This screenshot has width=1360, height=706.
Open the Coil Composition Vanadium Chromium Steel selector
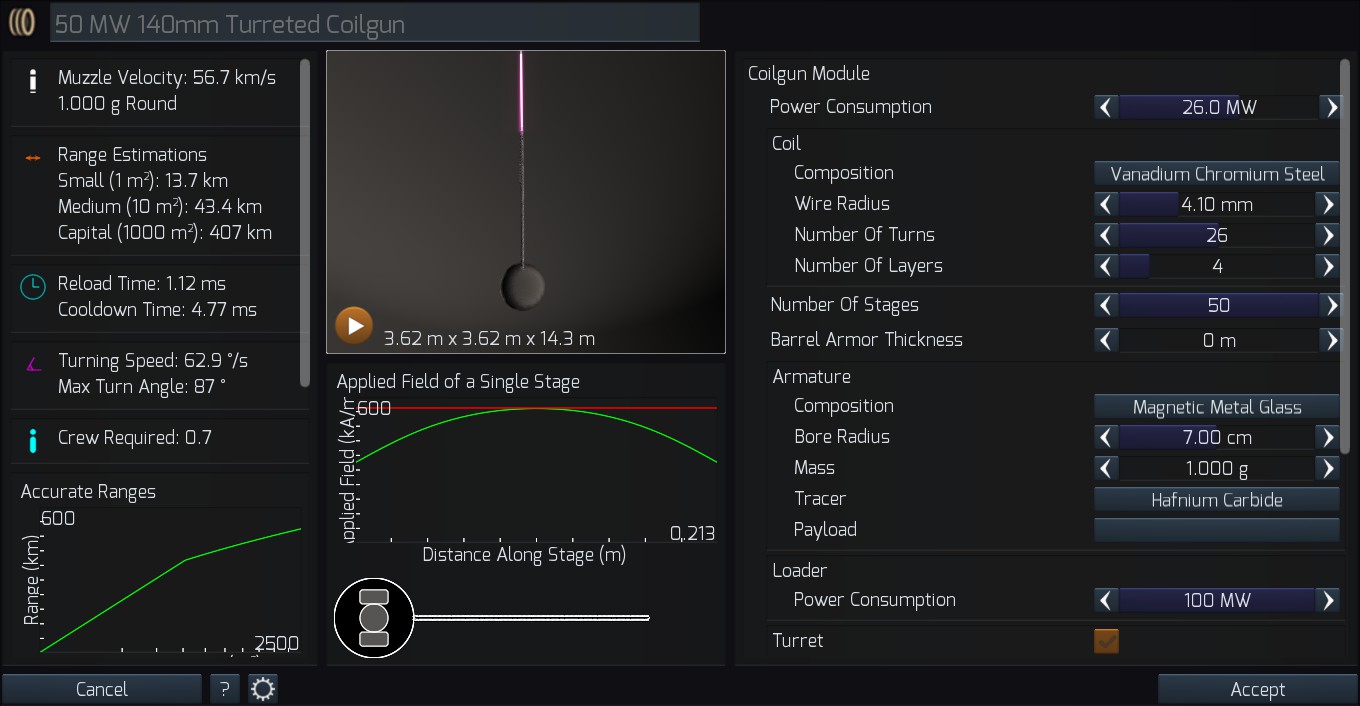(x=1217, y=174)
